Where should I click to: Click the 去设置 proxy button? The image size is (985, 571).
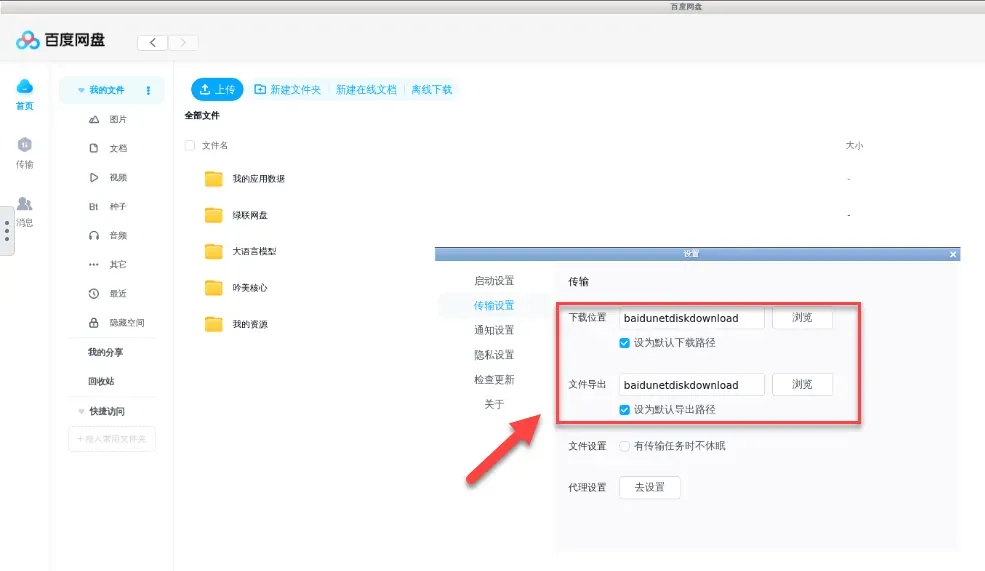coord(650,487)
